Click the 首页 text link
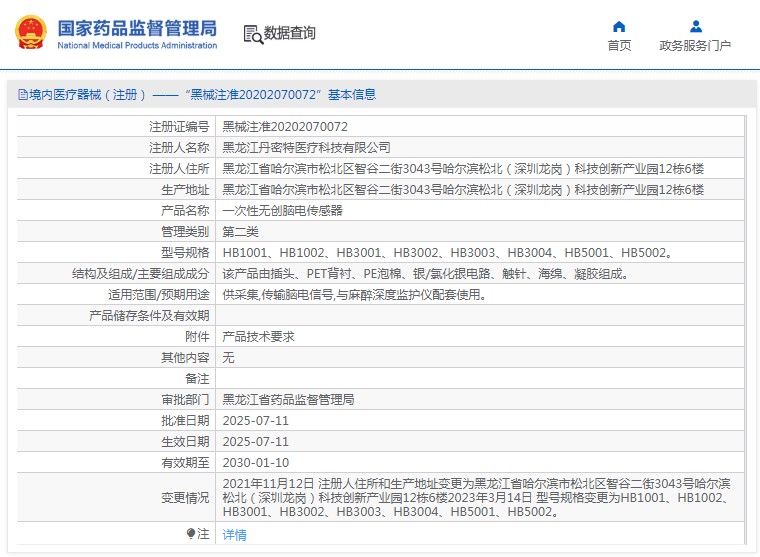 619,46
